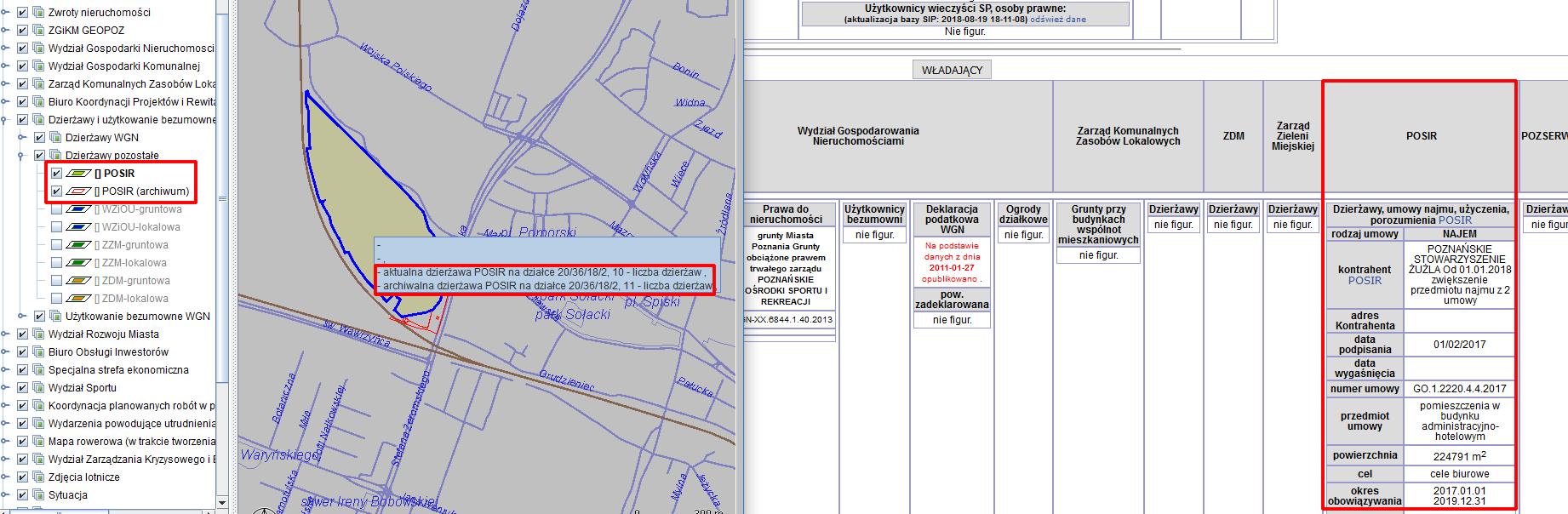
Task: Click the layer panel scroll down arrow
Action: [222, 503]
